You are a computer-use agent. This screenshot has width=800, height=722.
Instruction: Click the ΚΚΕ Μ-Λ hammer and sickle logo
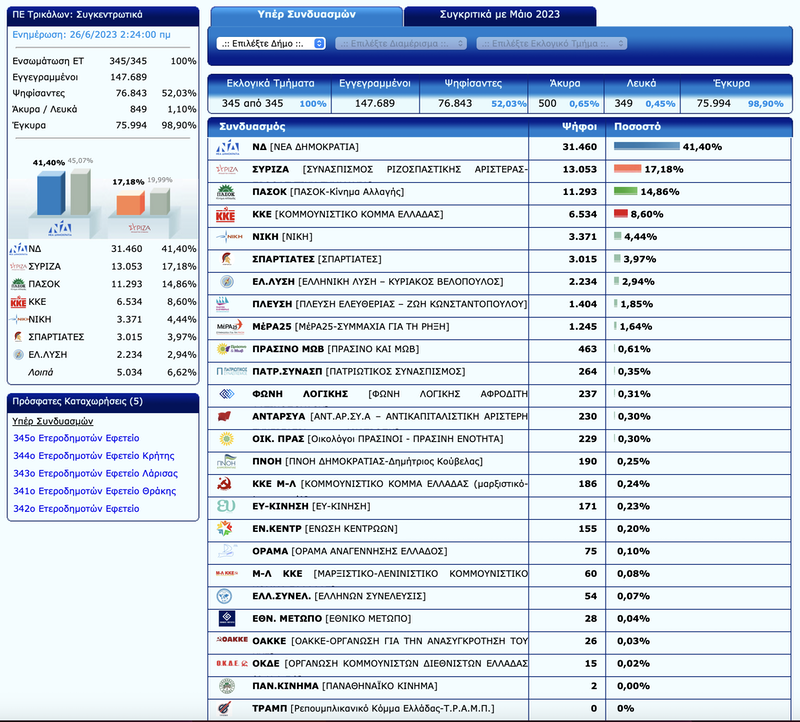(x=225, y=484)
